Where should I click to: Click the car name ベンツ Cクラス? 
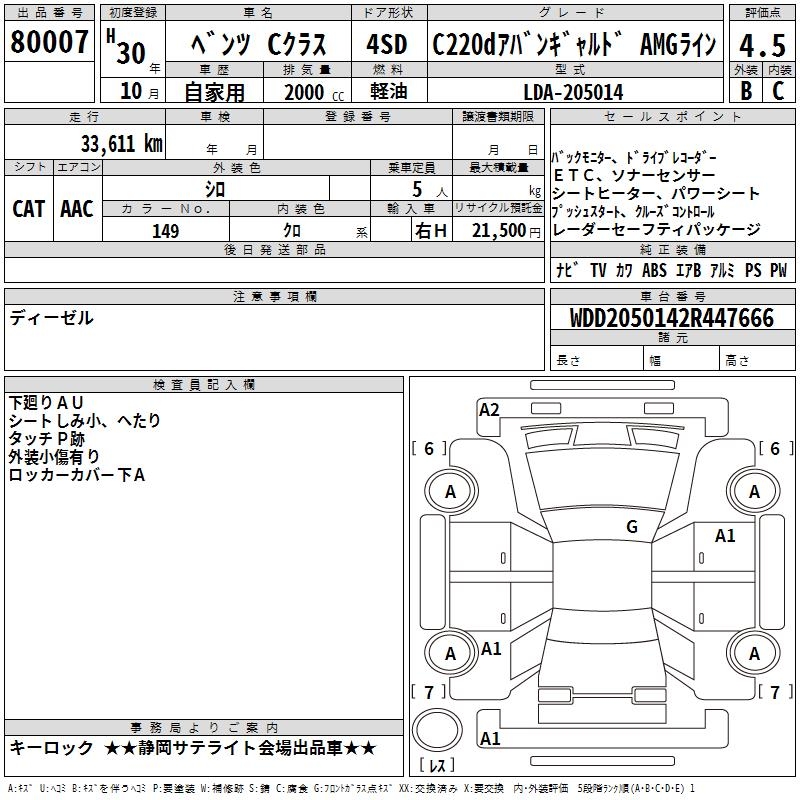258,44
